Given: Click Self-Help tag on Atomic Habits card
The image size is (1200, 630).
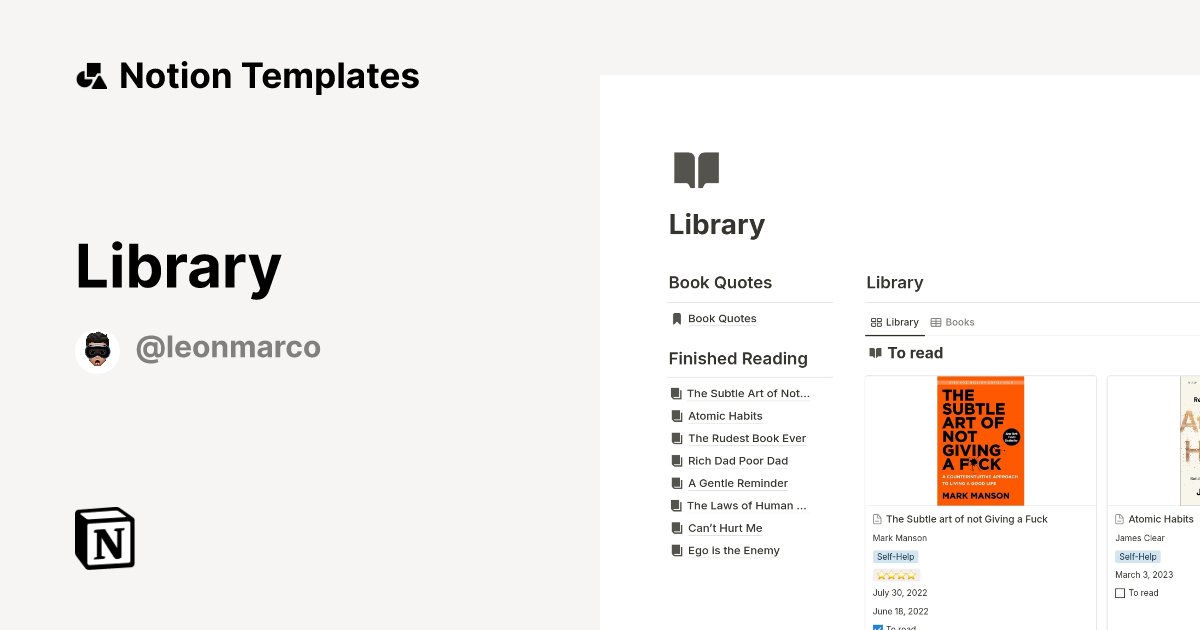Looking at the screenshot, I should coord(1138,557).
